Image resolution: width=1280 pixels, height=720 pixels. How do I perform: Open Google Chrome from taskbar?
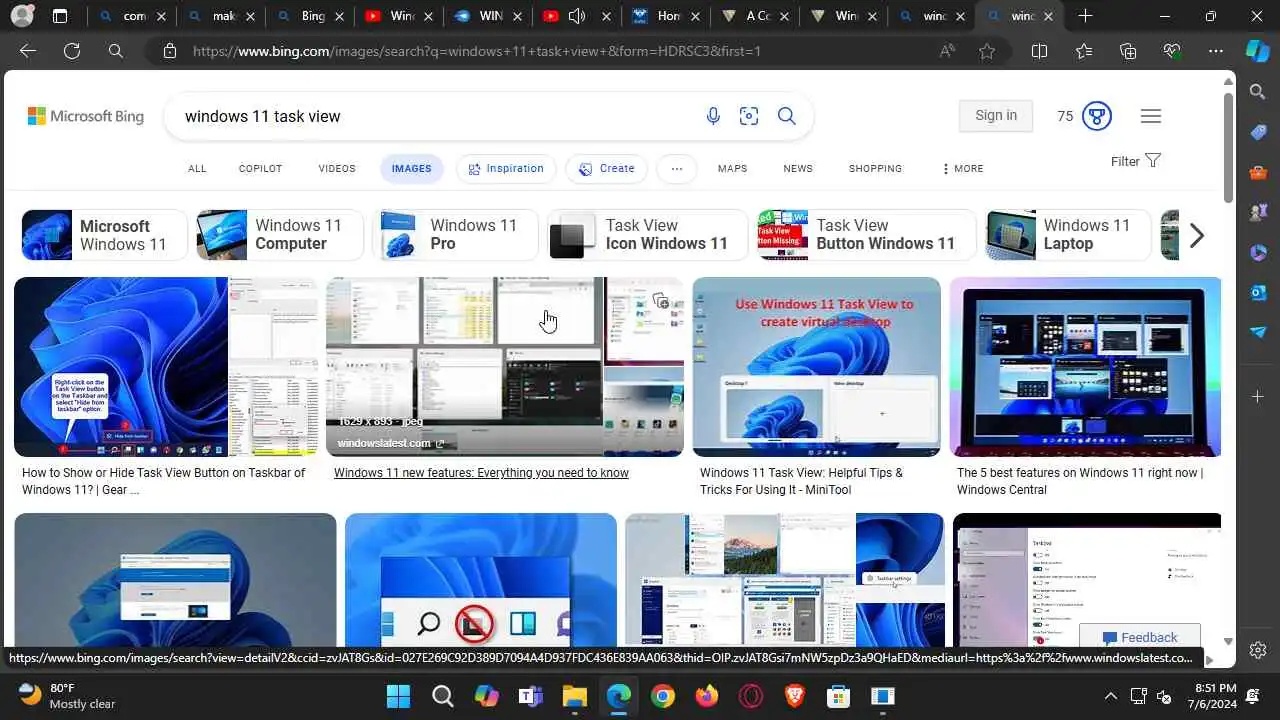pyautogui.click(x=662, y=696)
